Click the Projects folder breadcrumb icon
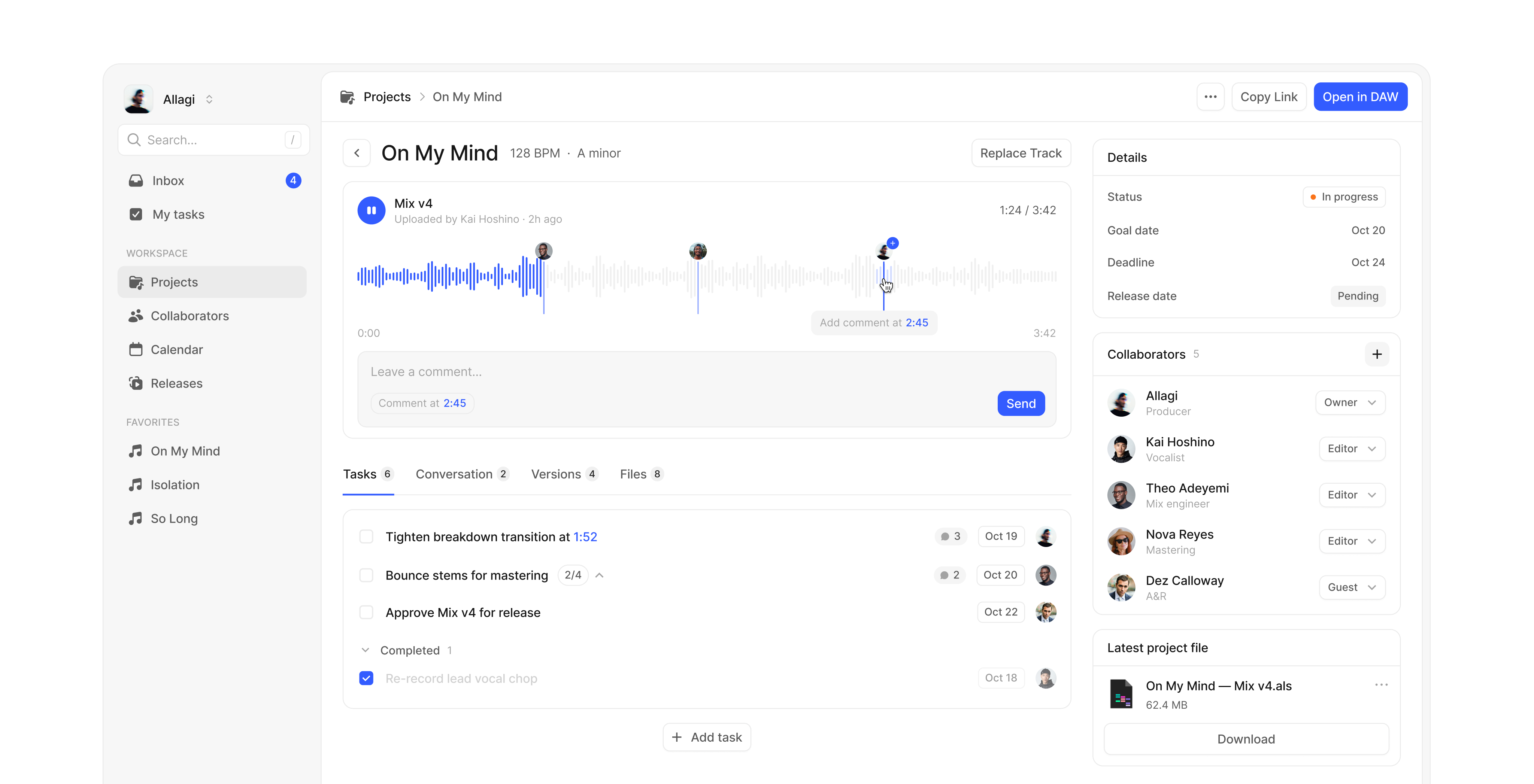This screenshot has height=784, width=1534. 347,97
